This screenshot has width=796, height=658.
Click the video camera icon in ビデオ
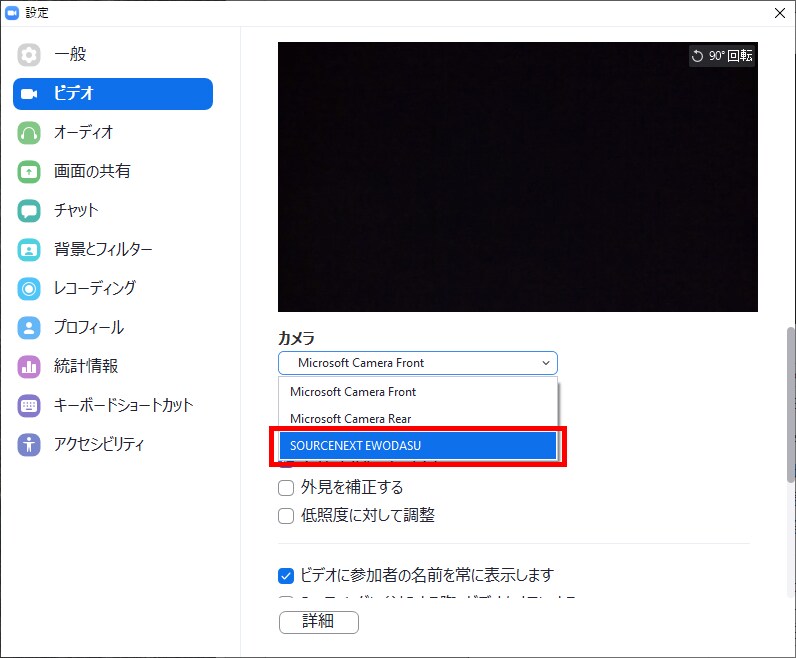pos(29,94)
